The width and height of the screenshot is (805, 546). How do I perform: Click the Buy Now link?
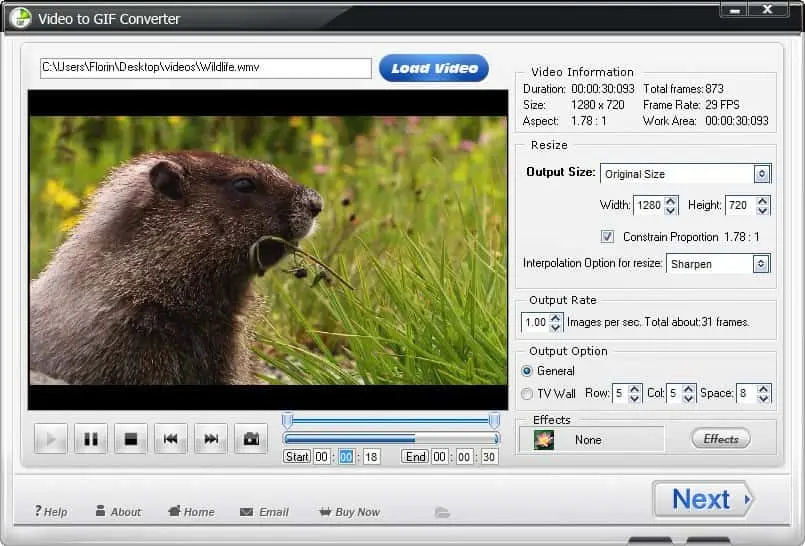[350, 512]
